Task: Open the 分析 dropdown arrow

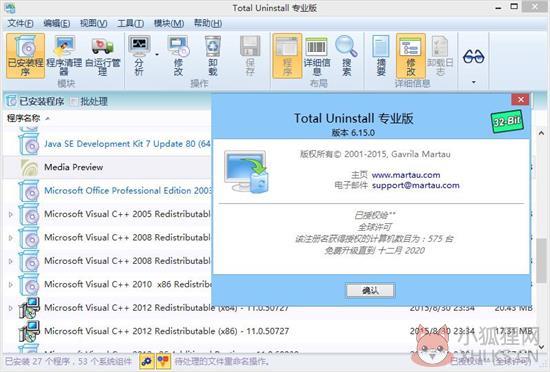Action: click(157, 55)
